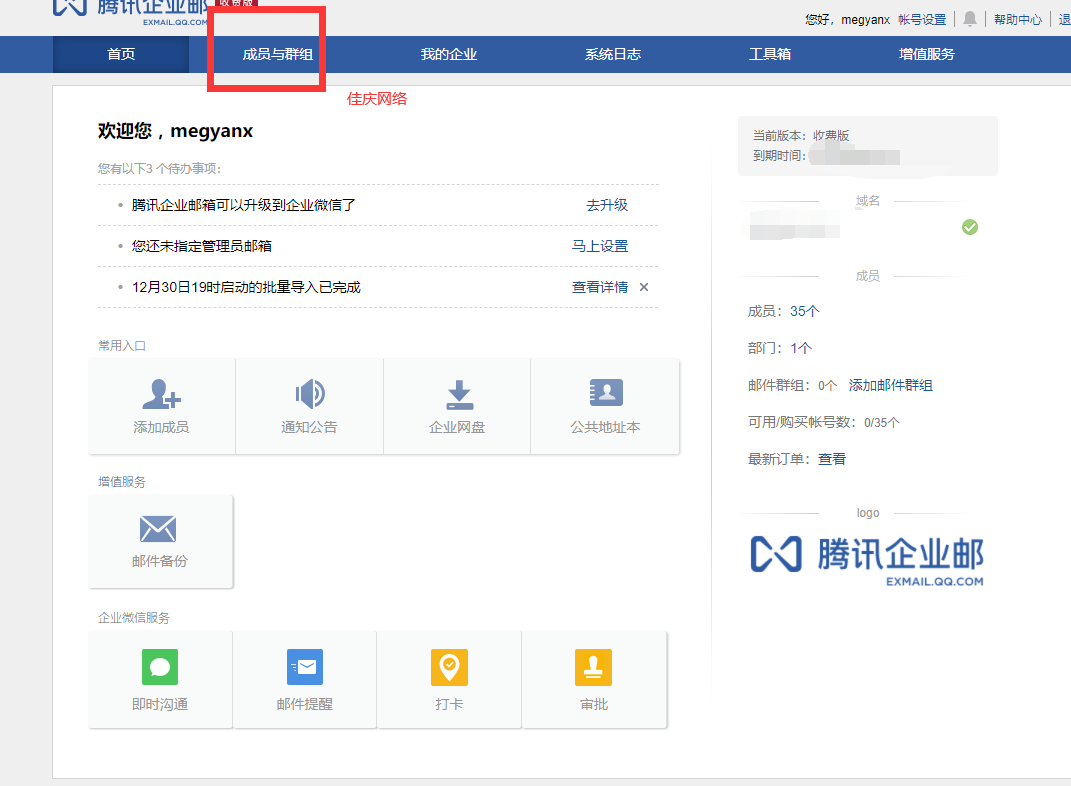Click the 可用/购买帐号数：0/35个 text
The height and width of the screenshot is (786, 1071).
click(824, 422)
